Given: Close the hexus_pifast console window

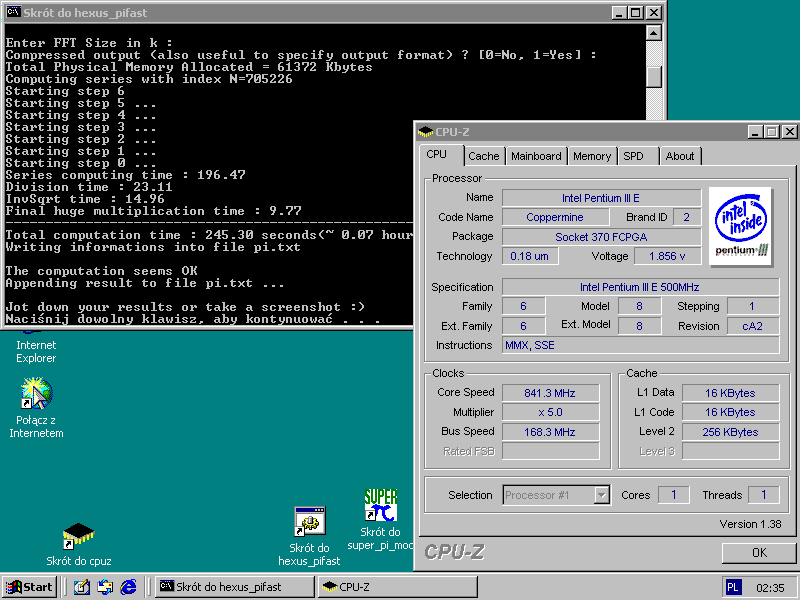Looking at the screenshot, I should point(654,13).
